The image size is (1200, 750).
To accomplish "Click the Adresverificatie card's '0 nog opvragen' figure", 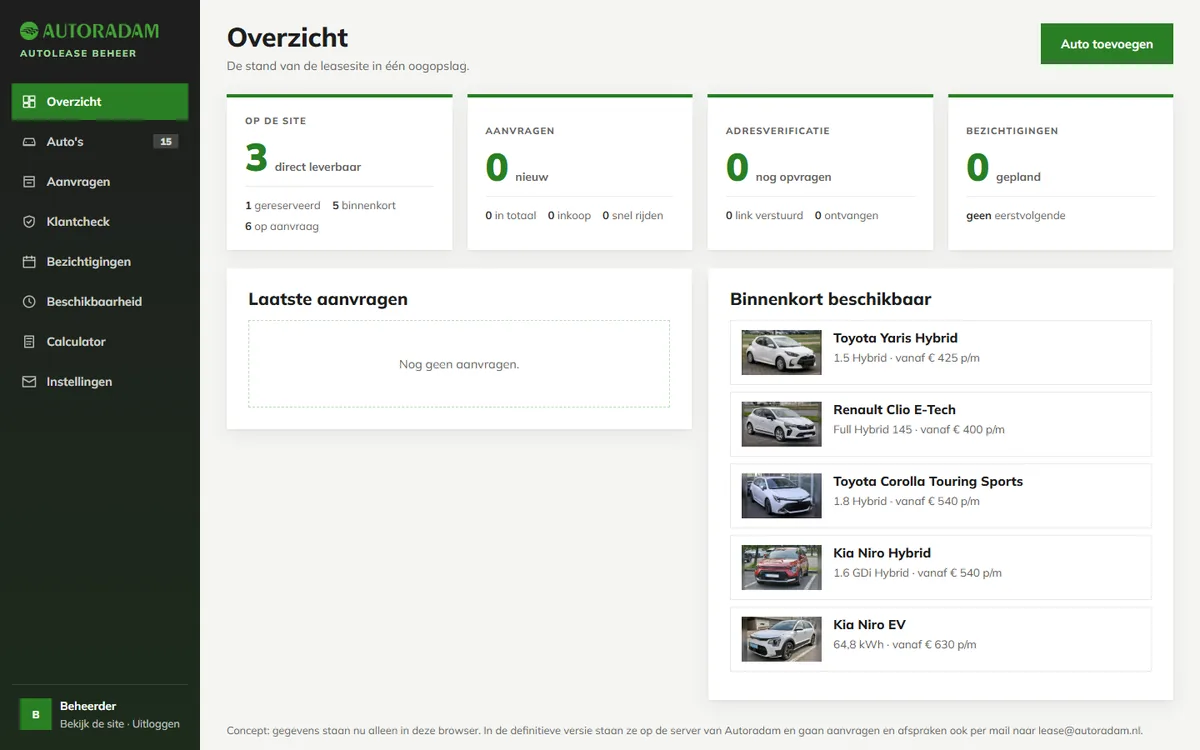I will [779, 168].
